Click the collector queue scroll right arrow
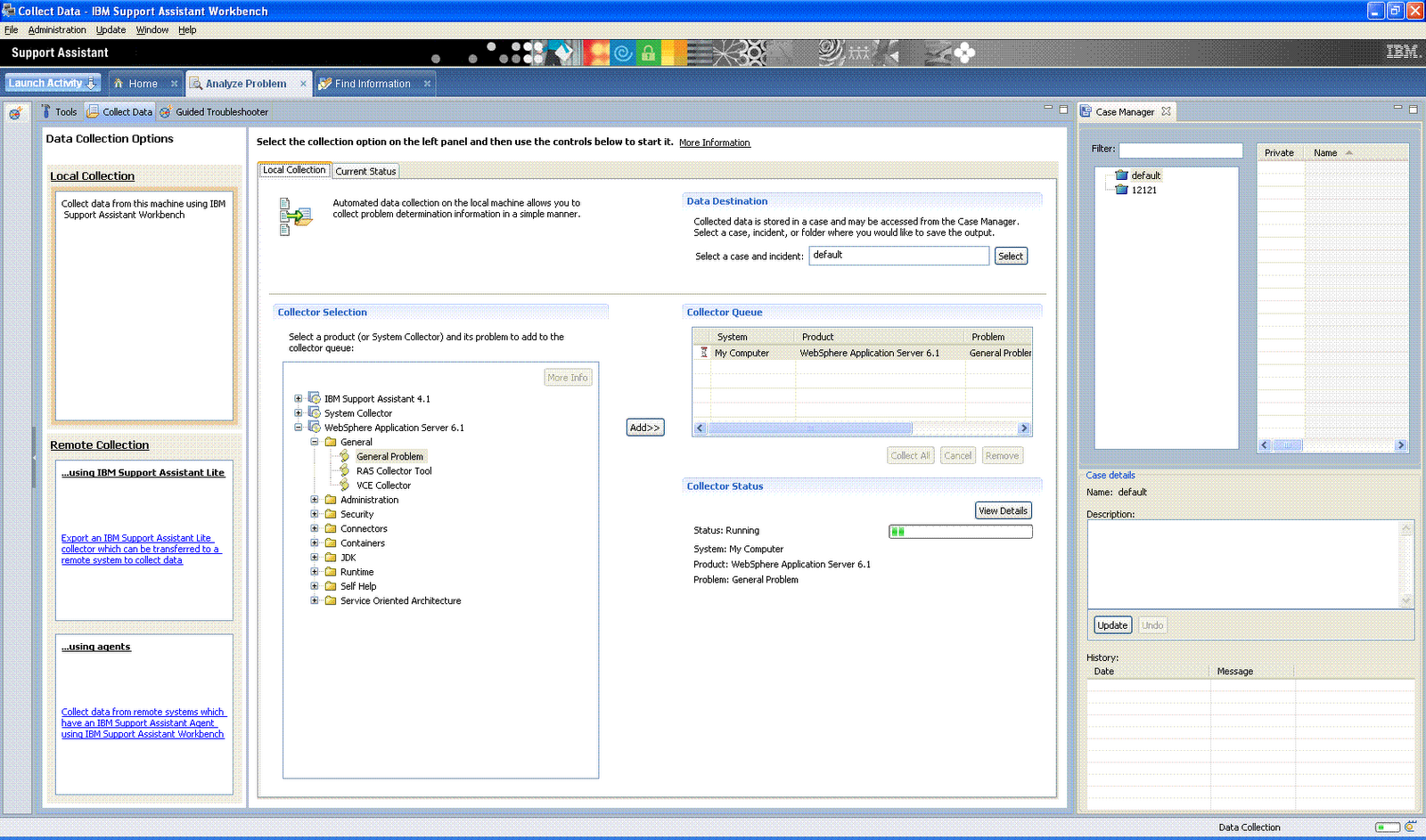The width and height of the screenshot is (1426, 840). pyautogui.click(x=1024, y=428)
